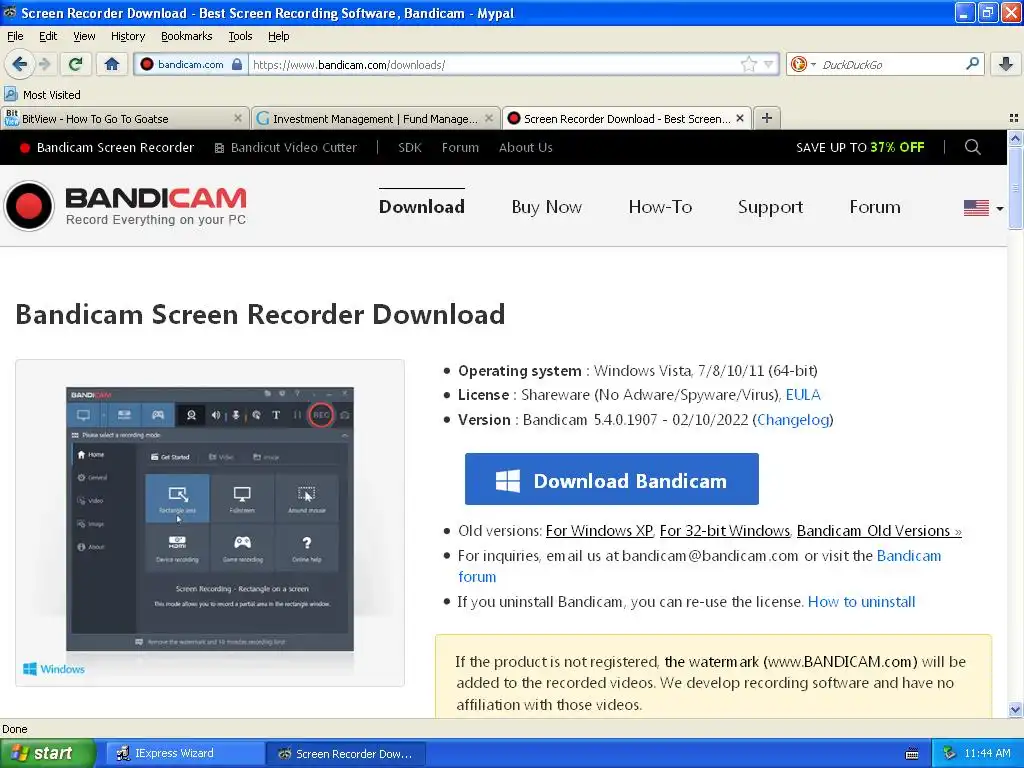The height and width of the screenshot is (768, 1024).
Task: Go to the home page icon
Action: pyautogui.click(x=112, y=64)
